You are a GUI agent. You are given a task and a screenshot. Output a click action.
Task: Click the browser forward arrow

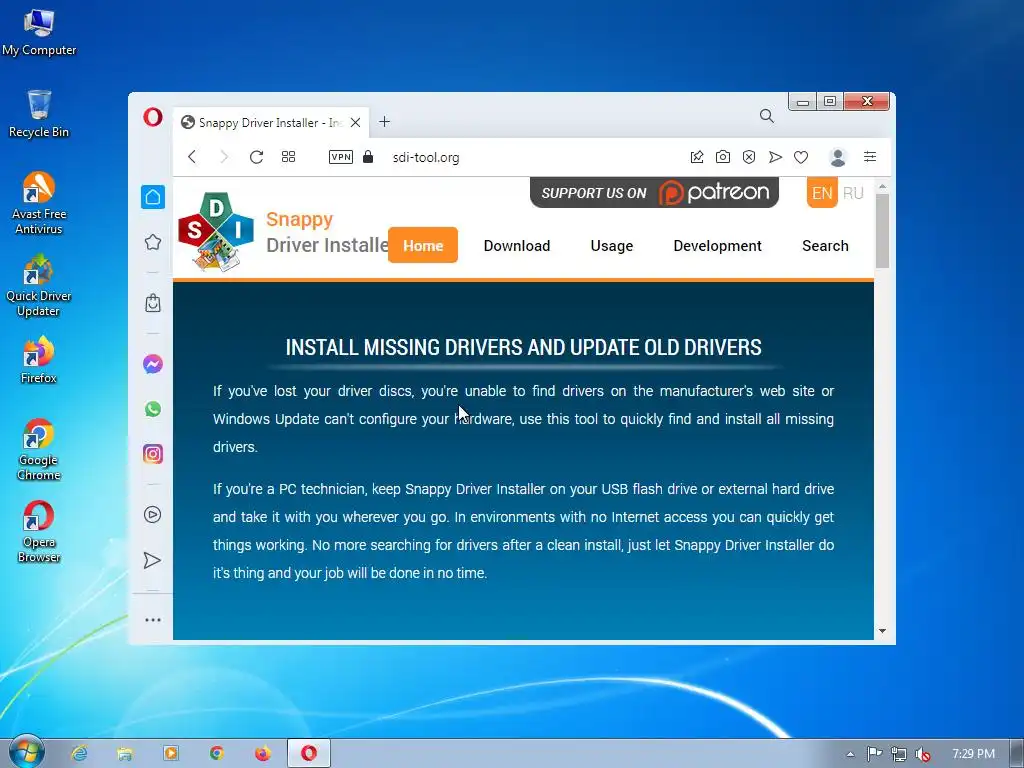click(224, 157)
